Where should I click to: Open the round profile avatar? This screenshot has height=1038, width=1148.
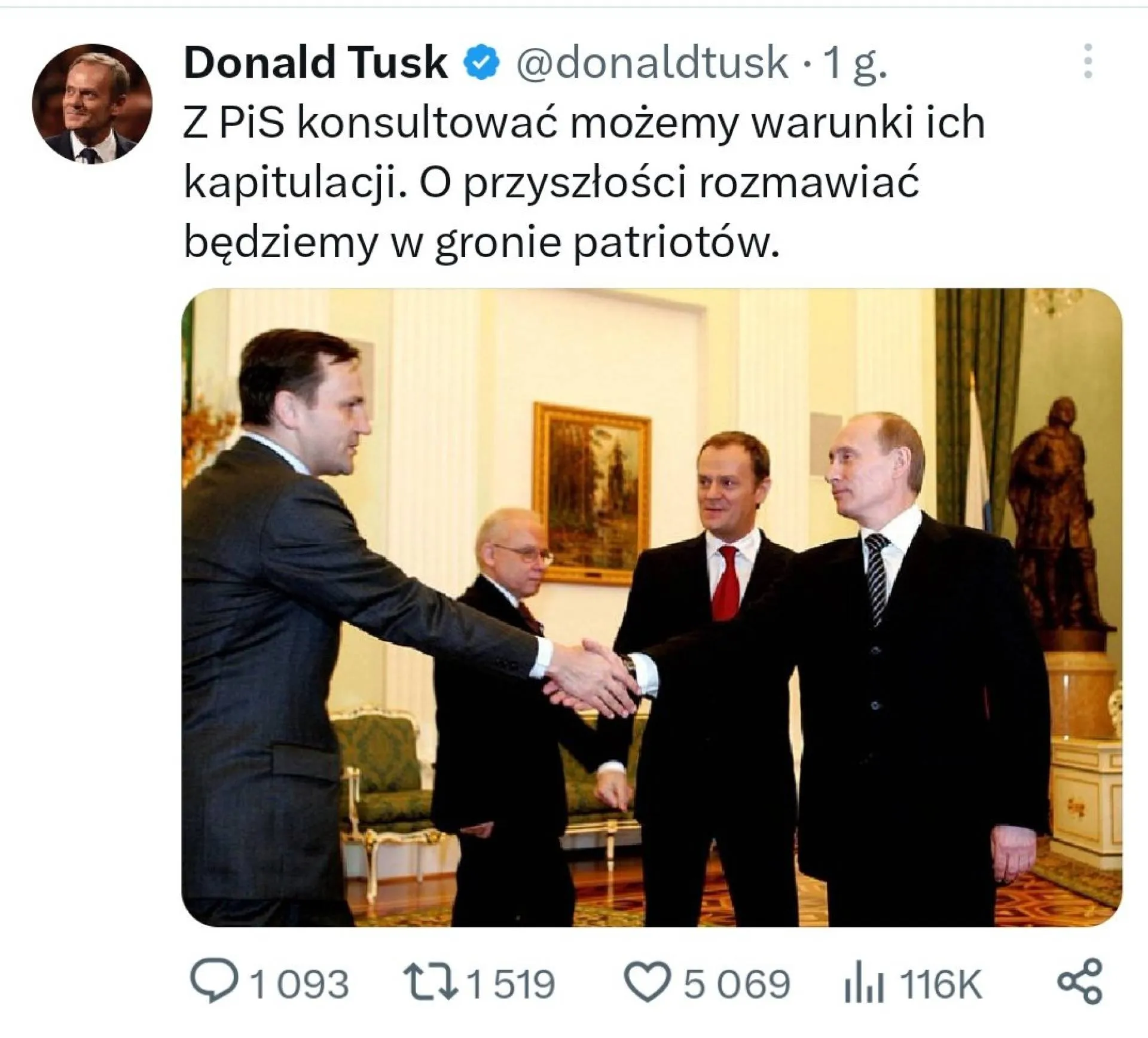pos(92,103)
